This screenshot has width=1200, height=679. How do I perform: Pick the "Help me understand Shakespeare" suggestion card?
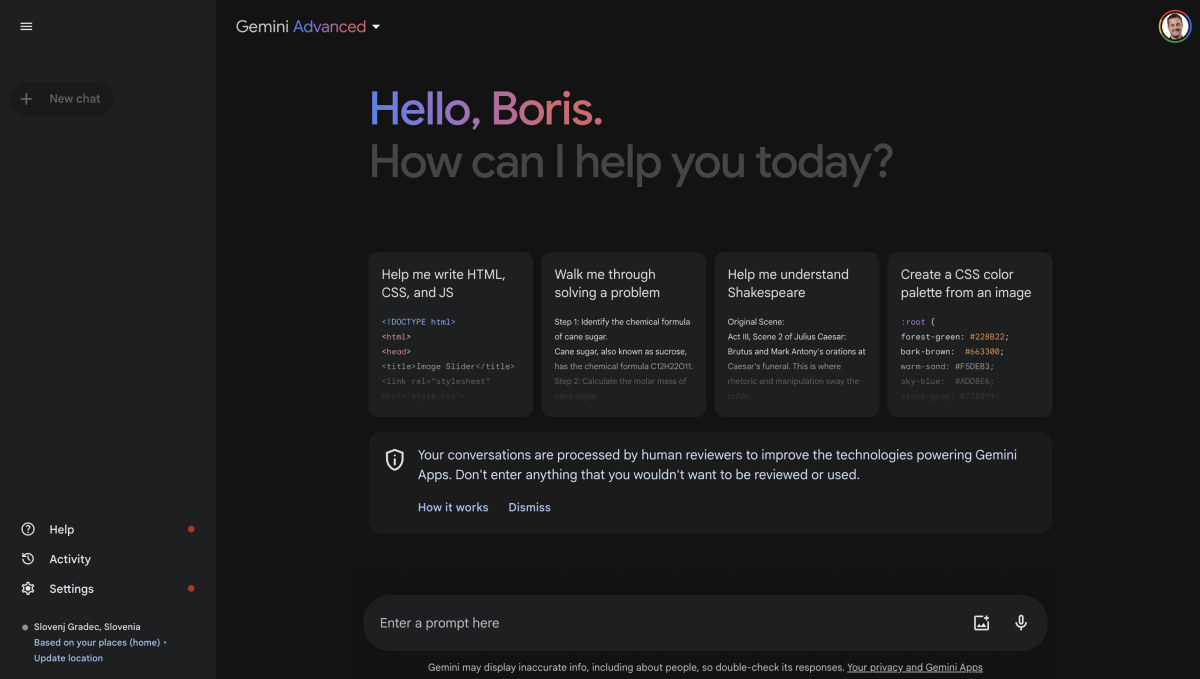click(797, 334)
